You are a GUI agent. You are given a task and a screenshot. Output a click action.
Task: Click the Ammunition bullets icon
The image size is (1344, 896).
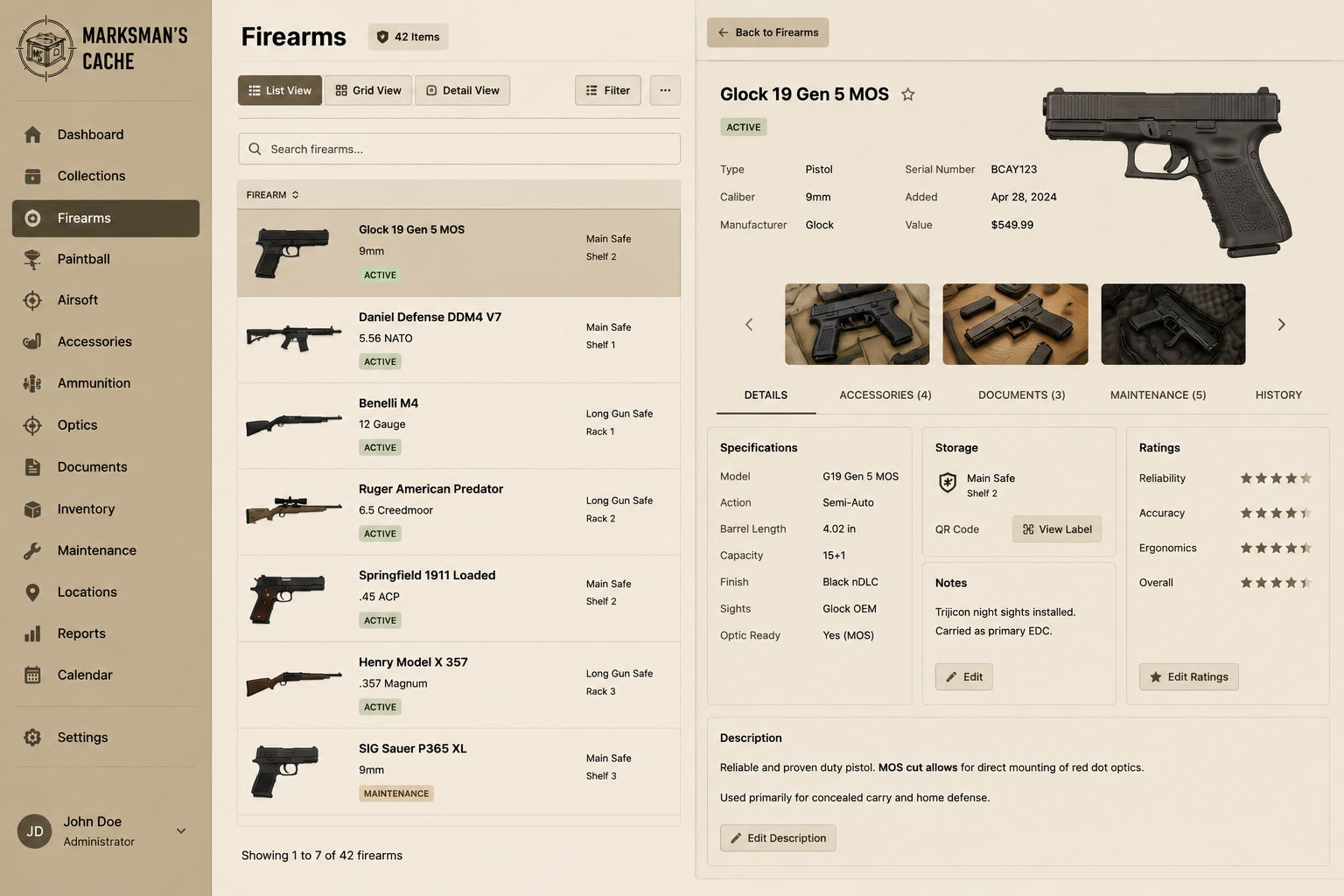click(32, 383)
